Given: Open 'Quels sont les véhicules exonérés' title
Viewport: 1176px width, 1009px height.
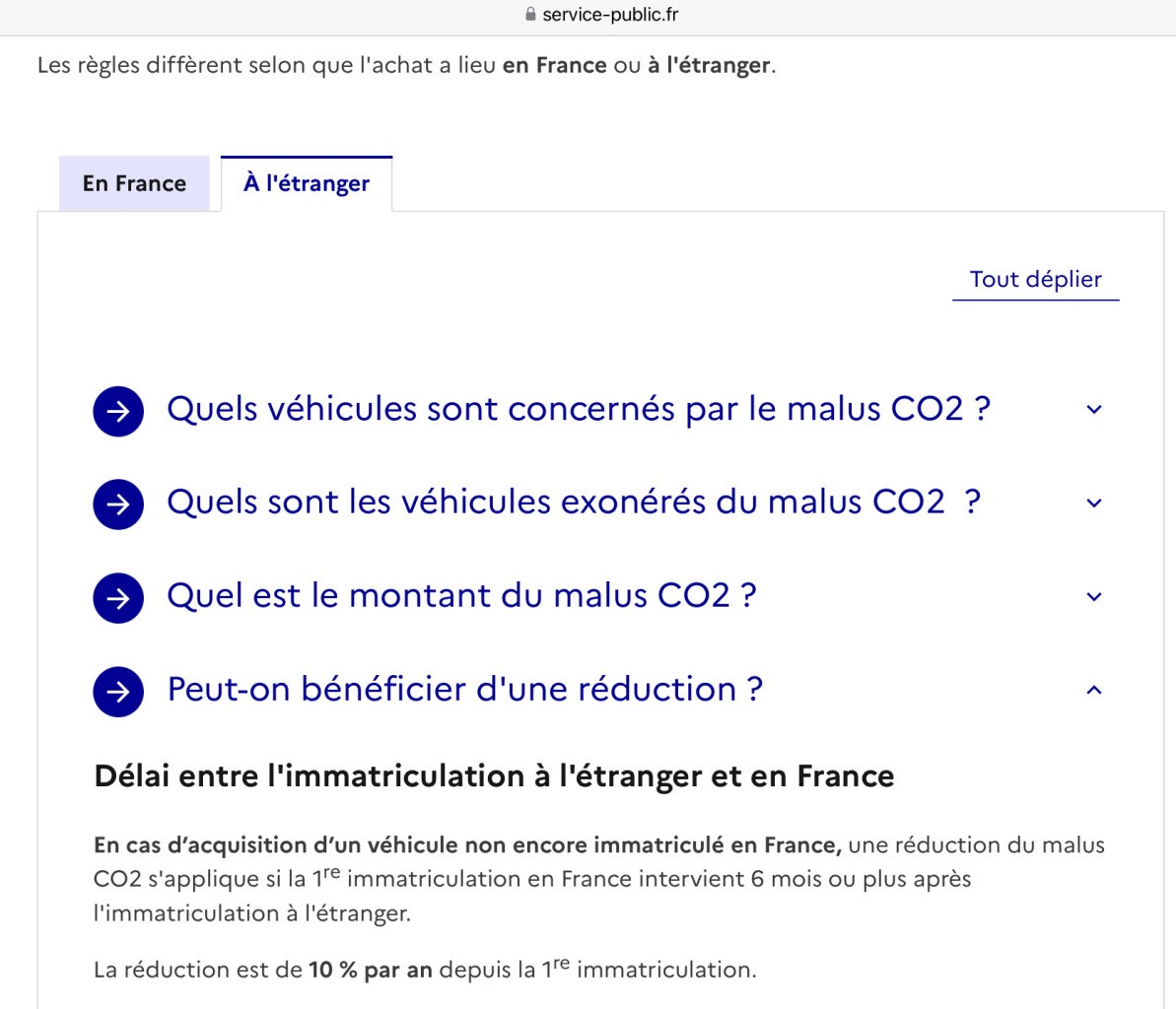Looking at the screenshot, I should tap(573, 503).
